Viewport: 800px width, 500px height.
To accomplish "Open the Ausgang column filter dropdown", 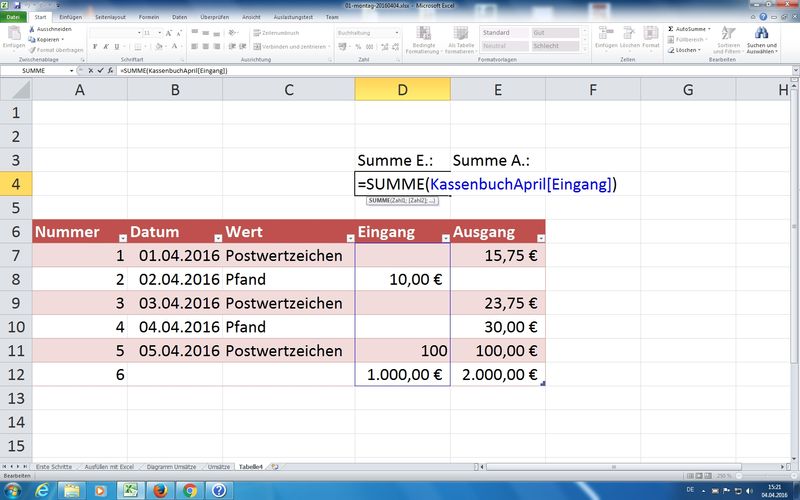I will [537, 238].
